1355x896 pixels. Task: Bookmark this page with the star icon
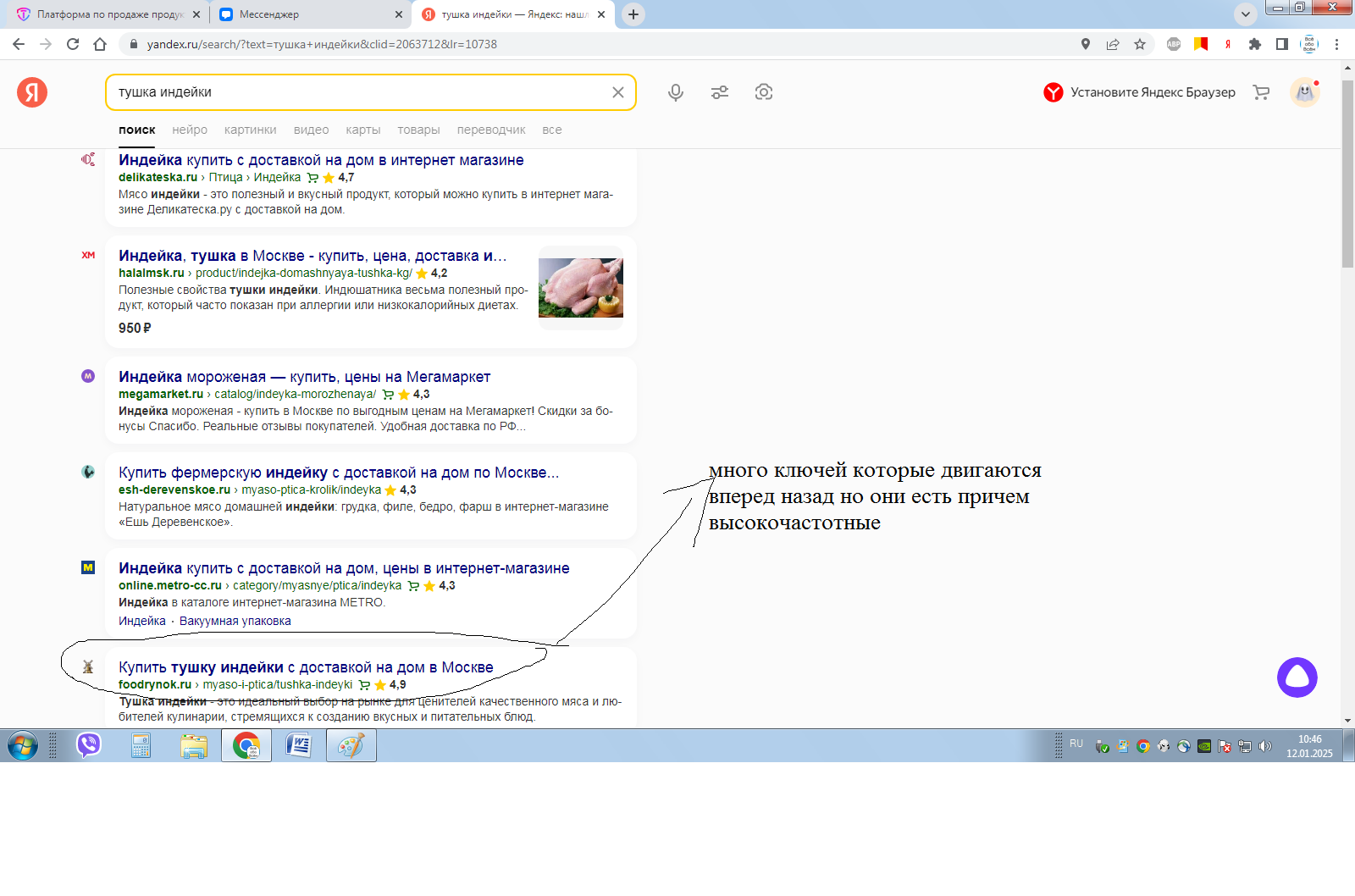tap(1140, 44)
